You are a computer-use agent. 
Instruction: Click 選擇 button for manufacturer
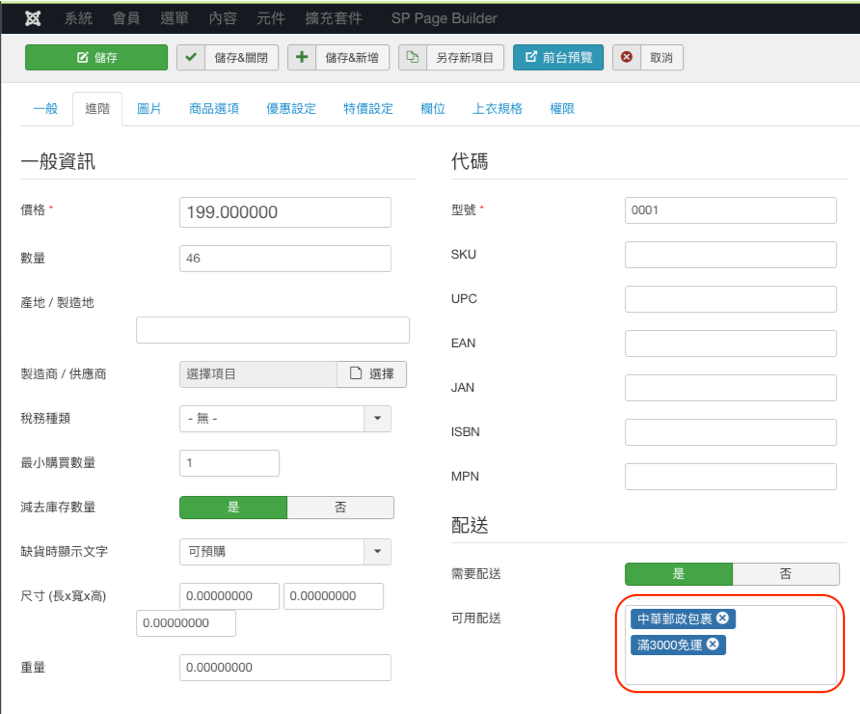(x=372, y=374)
